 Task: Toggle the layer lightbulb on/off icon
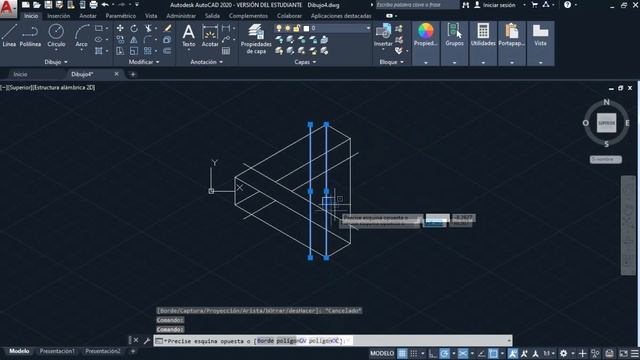click(x=279, y=28)
